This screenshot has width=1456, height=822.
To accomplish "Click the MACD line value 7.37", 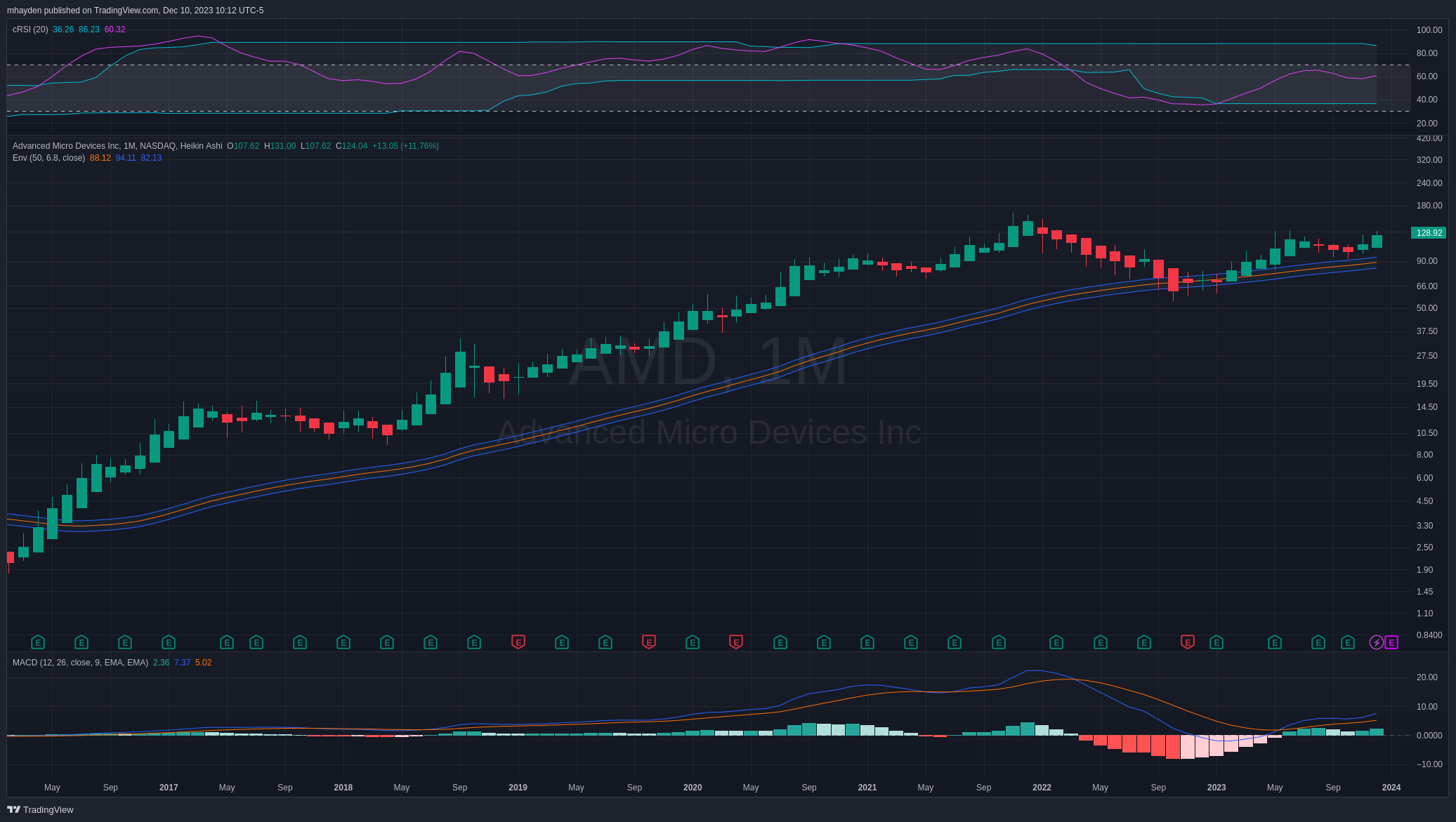I will [x=183, y=663].
